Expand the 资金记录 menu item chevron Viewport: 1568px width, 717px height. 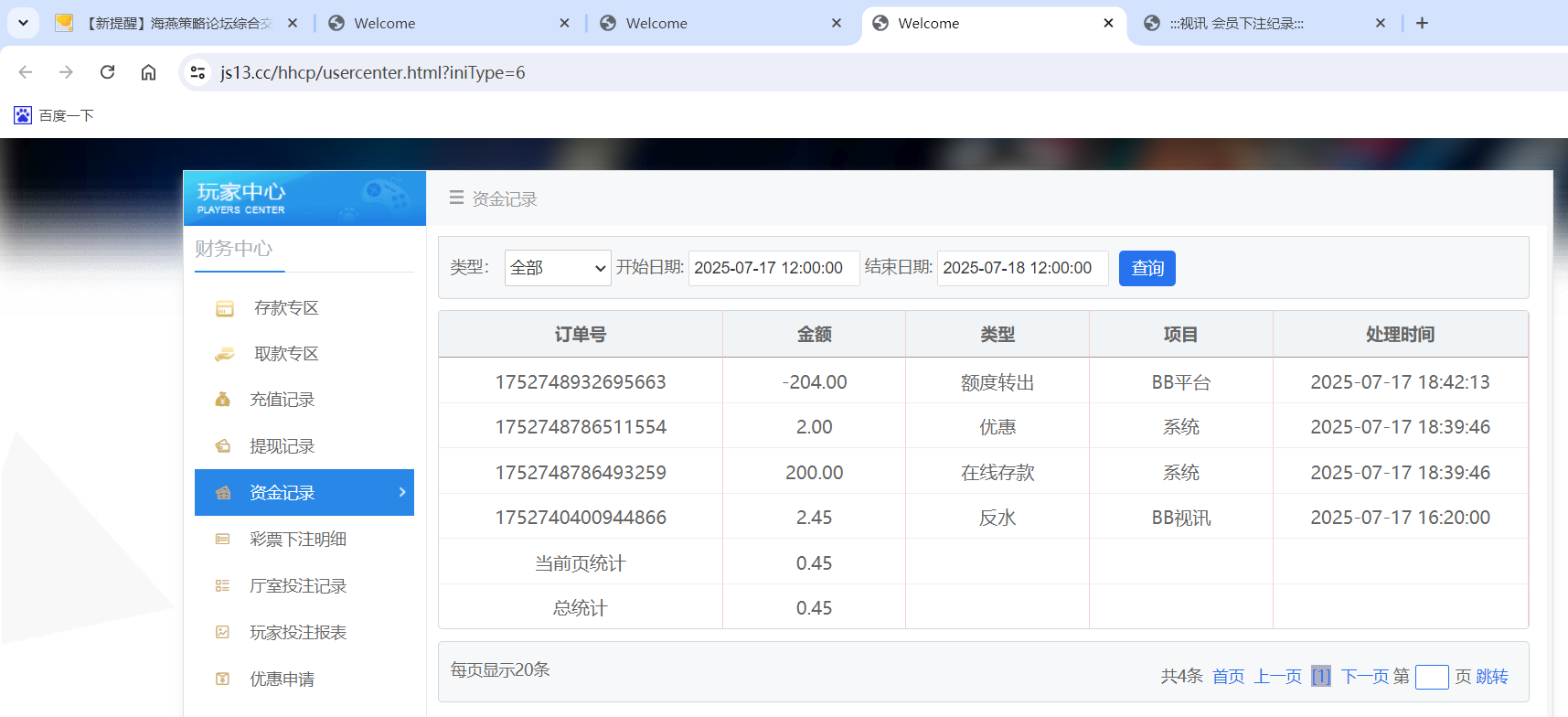(x=402, y=493)
